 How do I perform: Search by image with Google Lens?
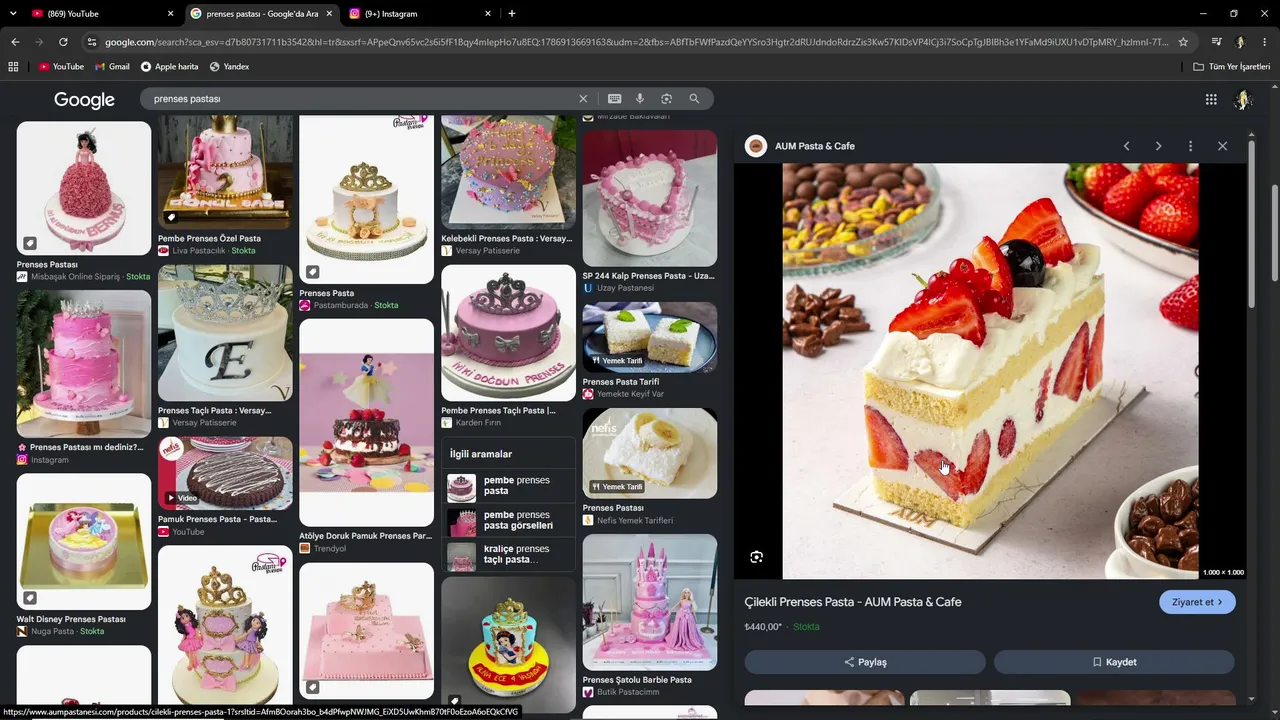pos(666,99)
